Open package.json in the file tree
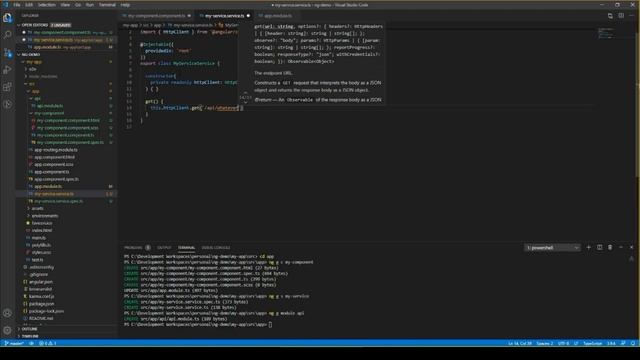The height and width of the screenshot is (360, 640). 41,304
